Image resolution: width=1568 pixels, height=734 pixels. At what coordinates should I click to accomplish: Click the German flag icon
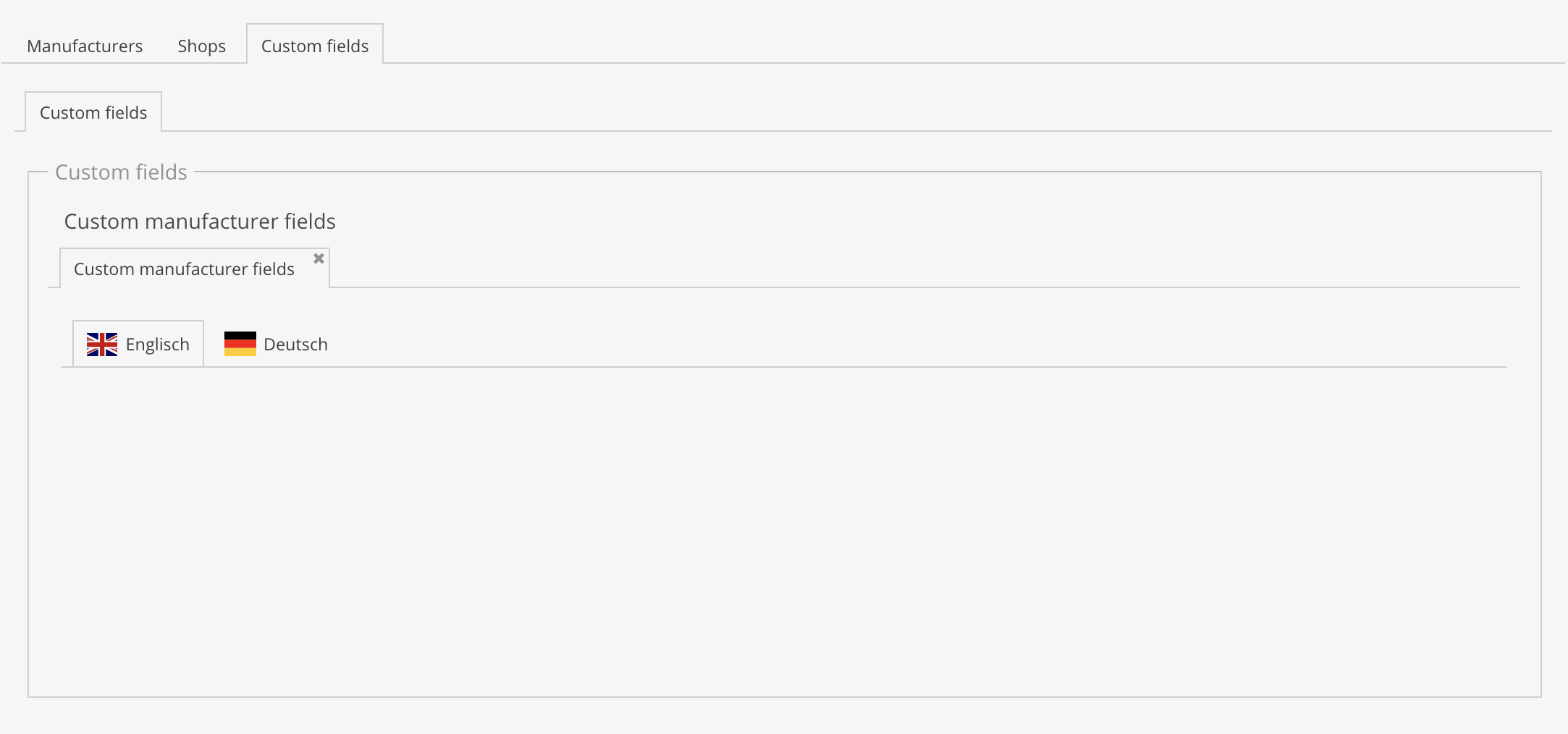[x=240, y=344]
